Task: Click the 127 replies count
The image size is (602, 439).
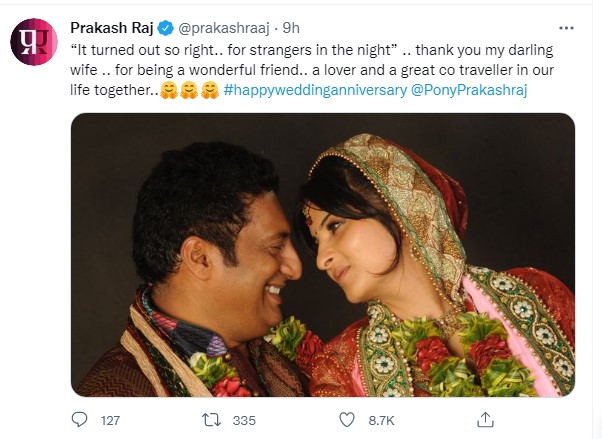Action: [109, 420]
